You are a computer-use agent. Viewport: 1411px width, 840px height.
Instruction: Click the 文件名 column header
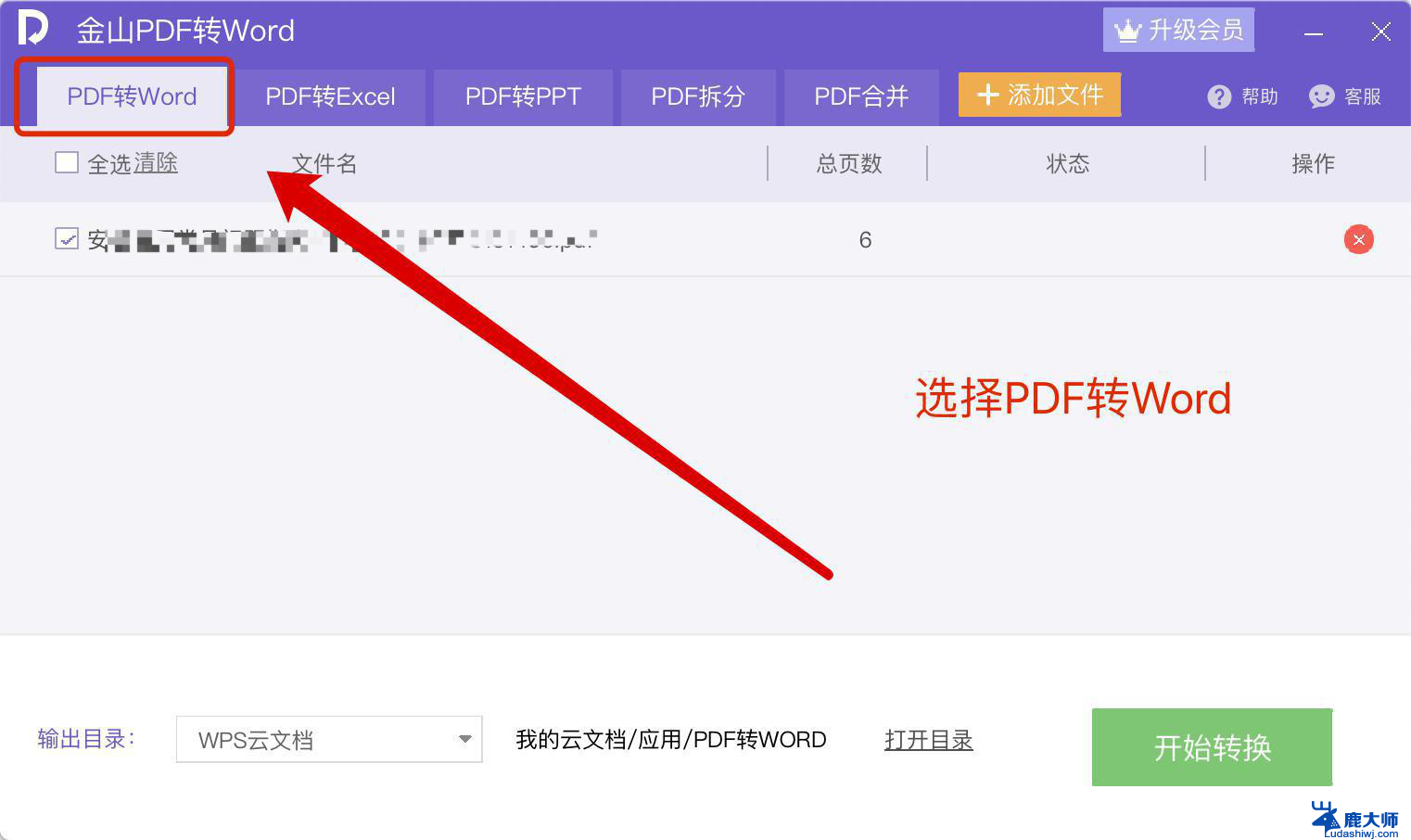tap(324, 164)
